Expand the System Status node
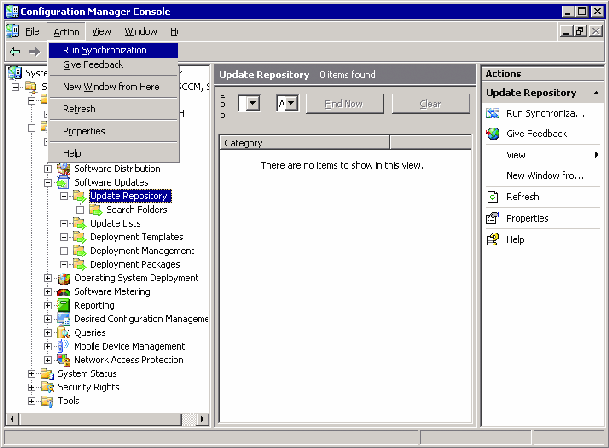 tap(32, 374)
